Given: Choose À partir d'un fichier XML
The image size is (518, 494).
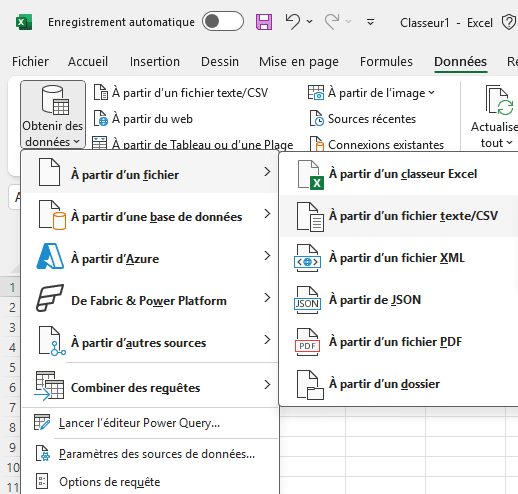Looking at the screenshot, I should point(399,258).
